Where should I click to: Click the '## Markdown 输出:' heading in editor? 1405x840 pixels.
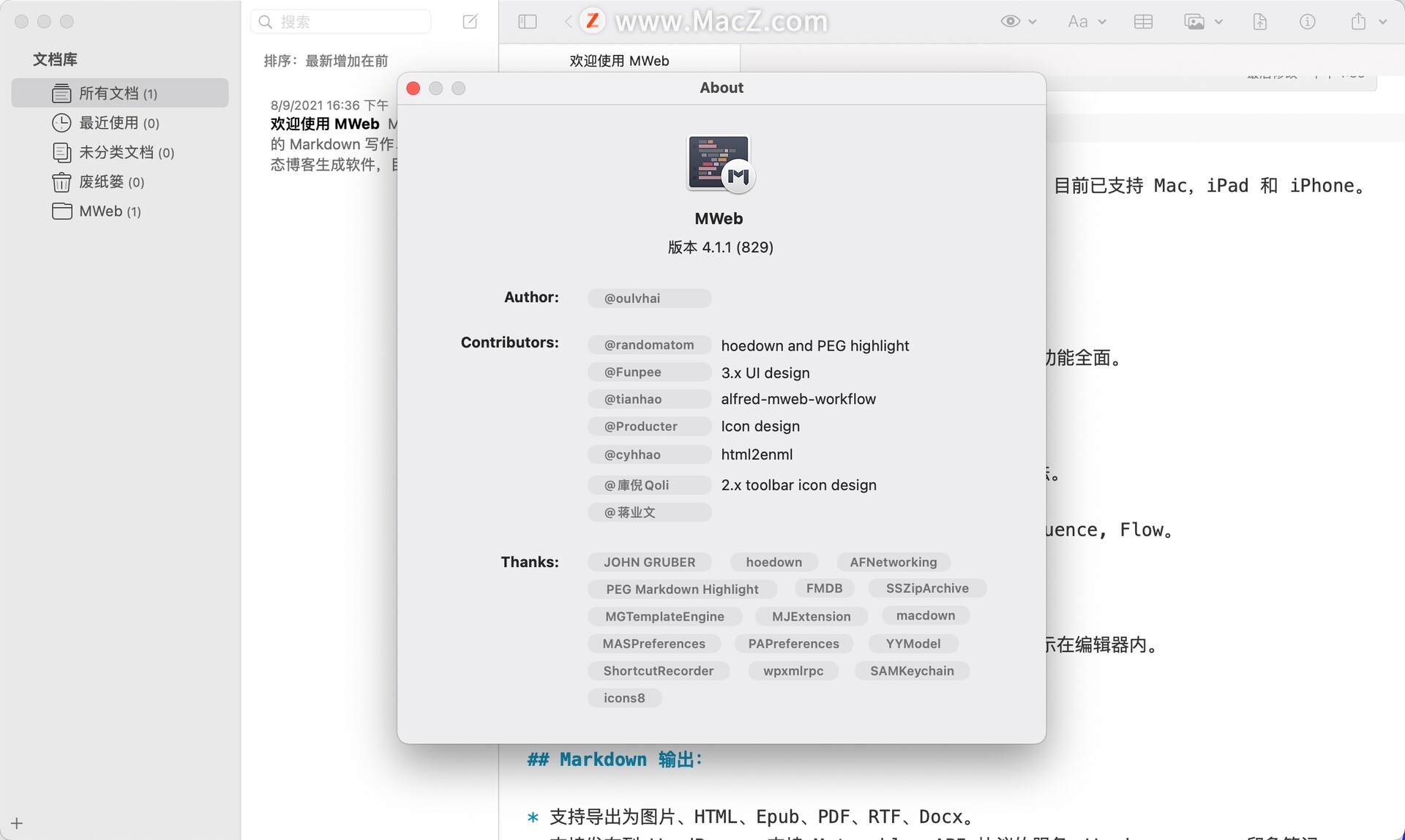click(x=615, y=760)
